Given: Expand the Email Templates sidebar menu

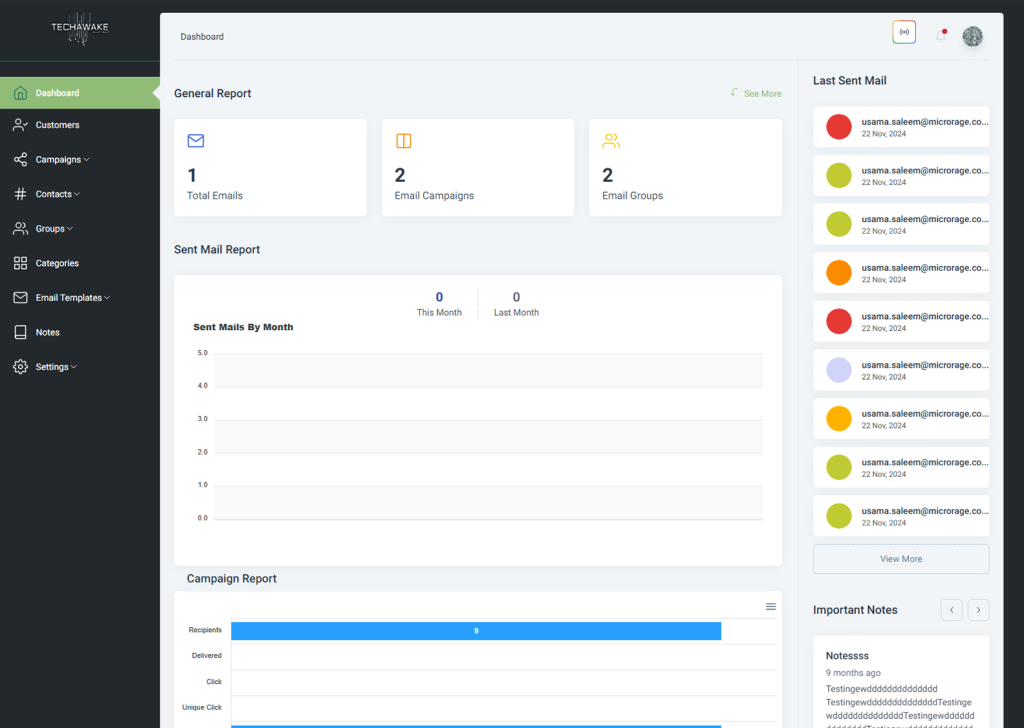Looking at the screenshot, I should [72, 298].
